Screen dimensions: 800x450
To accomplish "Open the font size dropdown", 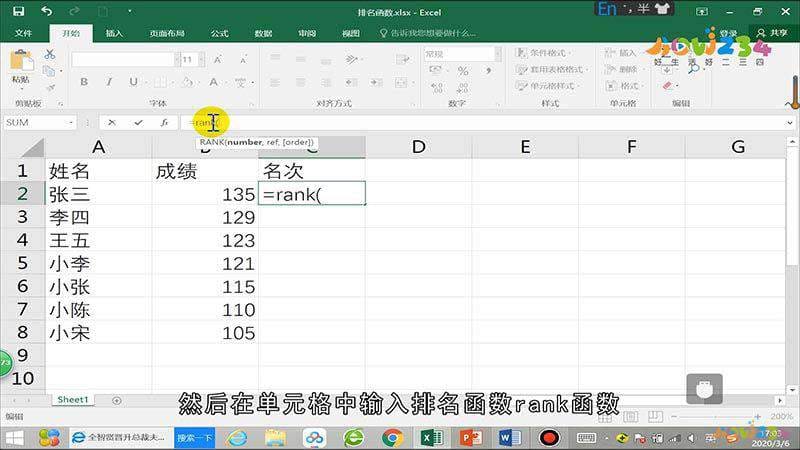I will [x=202, y=60].
